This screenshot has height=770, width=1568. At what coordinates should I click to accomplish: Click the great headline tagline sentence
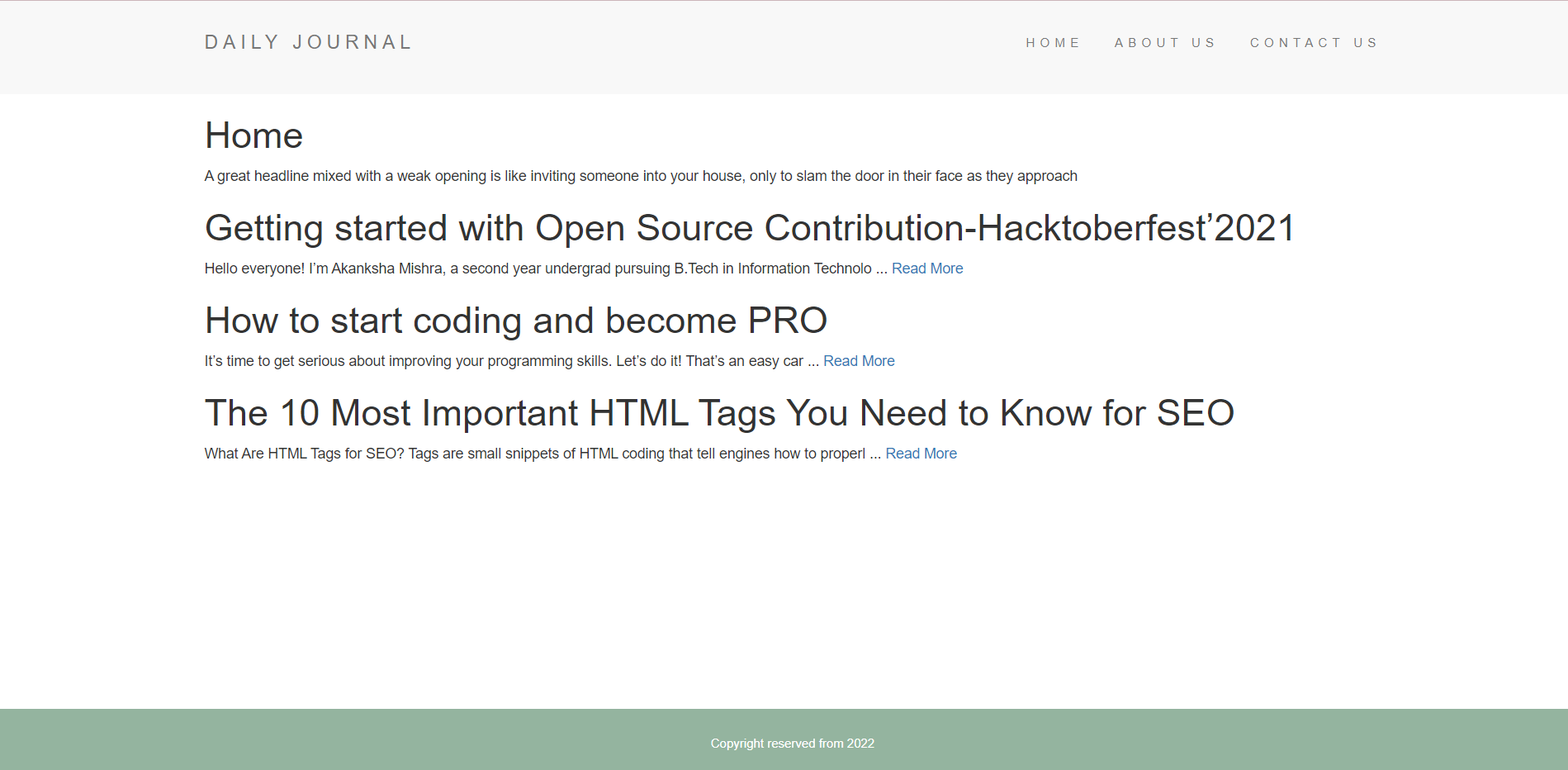[641, 176]
